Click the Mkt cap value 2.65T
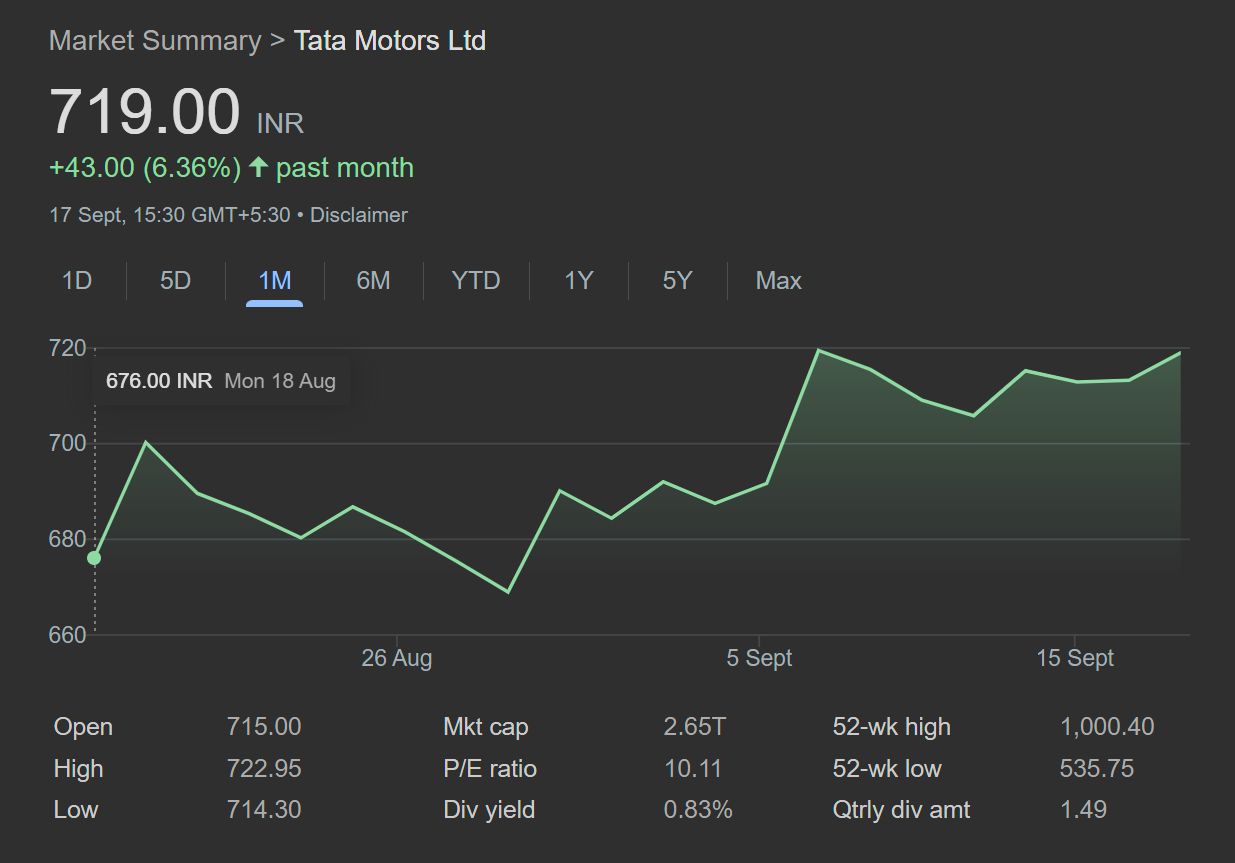 click(694, 727)
